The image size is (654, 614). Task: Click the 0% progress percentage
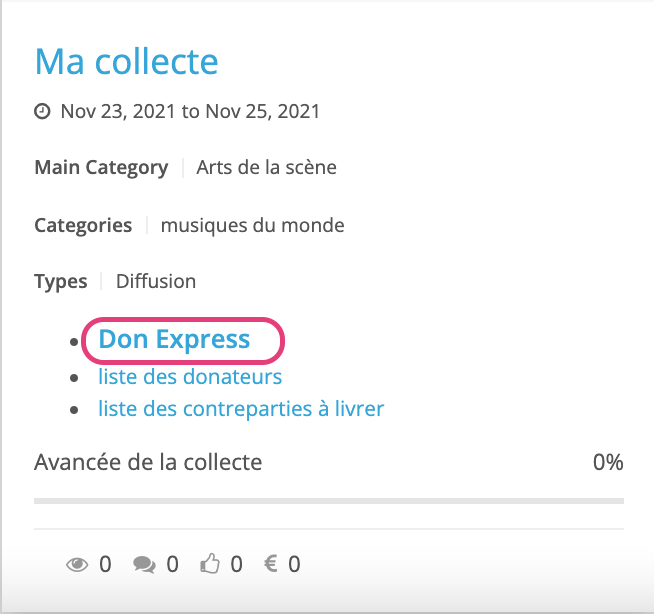pos(608,462)
